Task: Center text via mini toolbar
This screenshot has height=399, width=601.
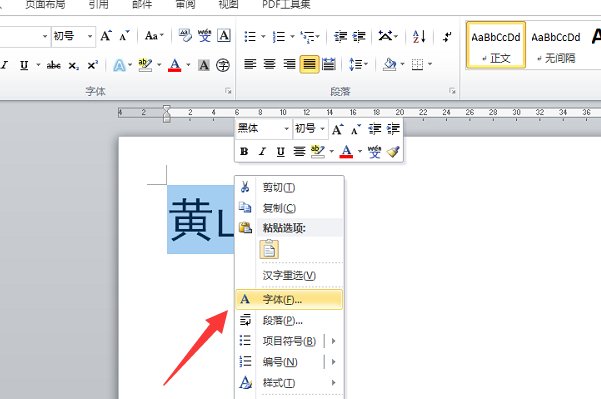Action: (x=299, y=152)
